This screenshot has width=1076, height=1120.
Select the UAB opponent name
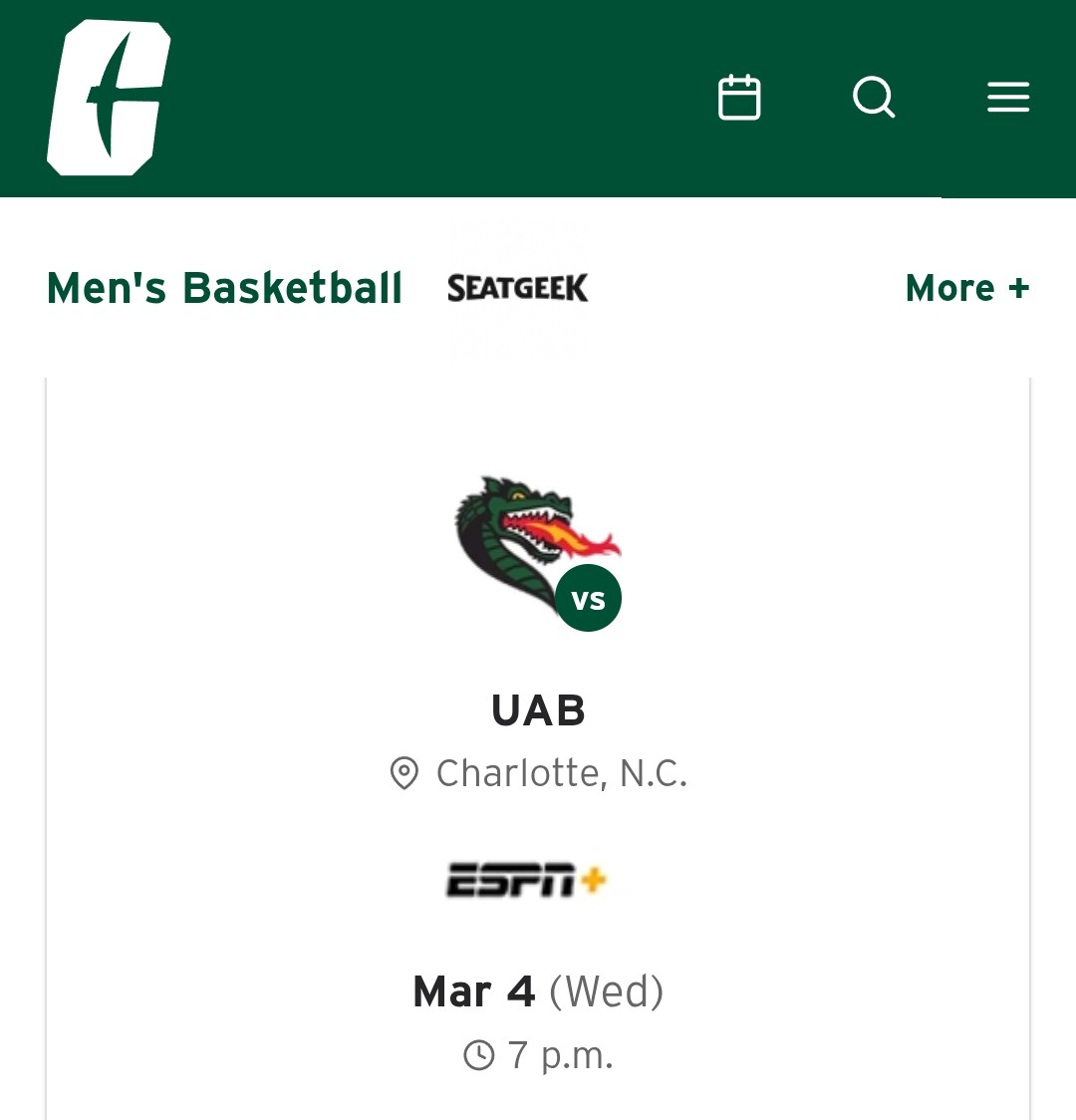[538, 710]
